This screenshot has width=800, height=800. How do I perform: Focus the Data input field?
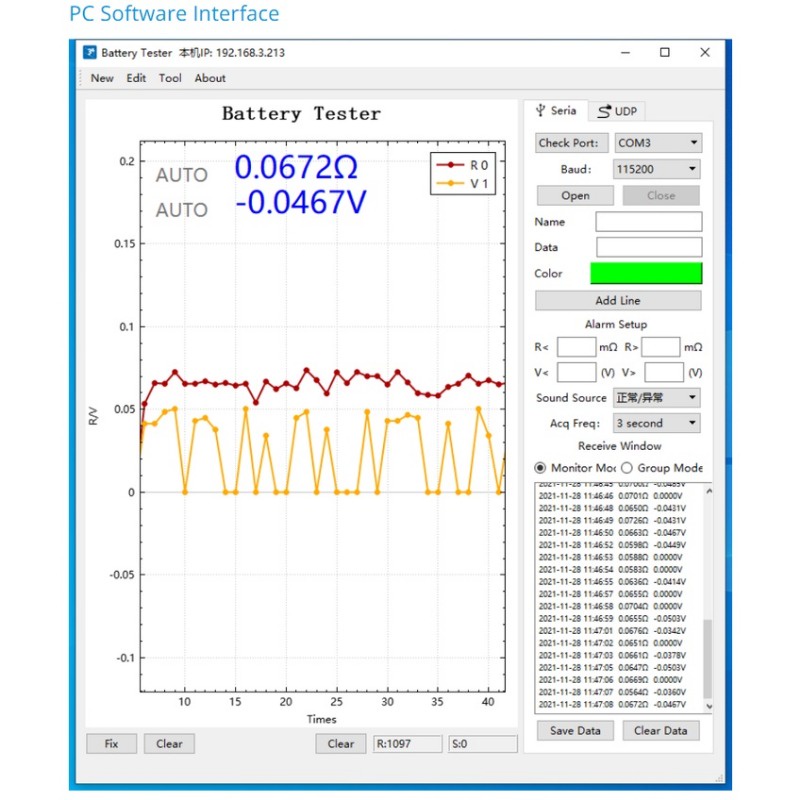(649, 247)
